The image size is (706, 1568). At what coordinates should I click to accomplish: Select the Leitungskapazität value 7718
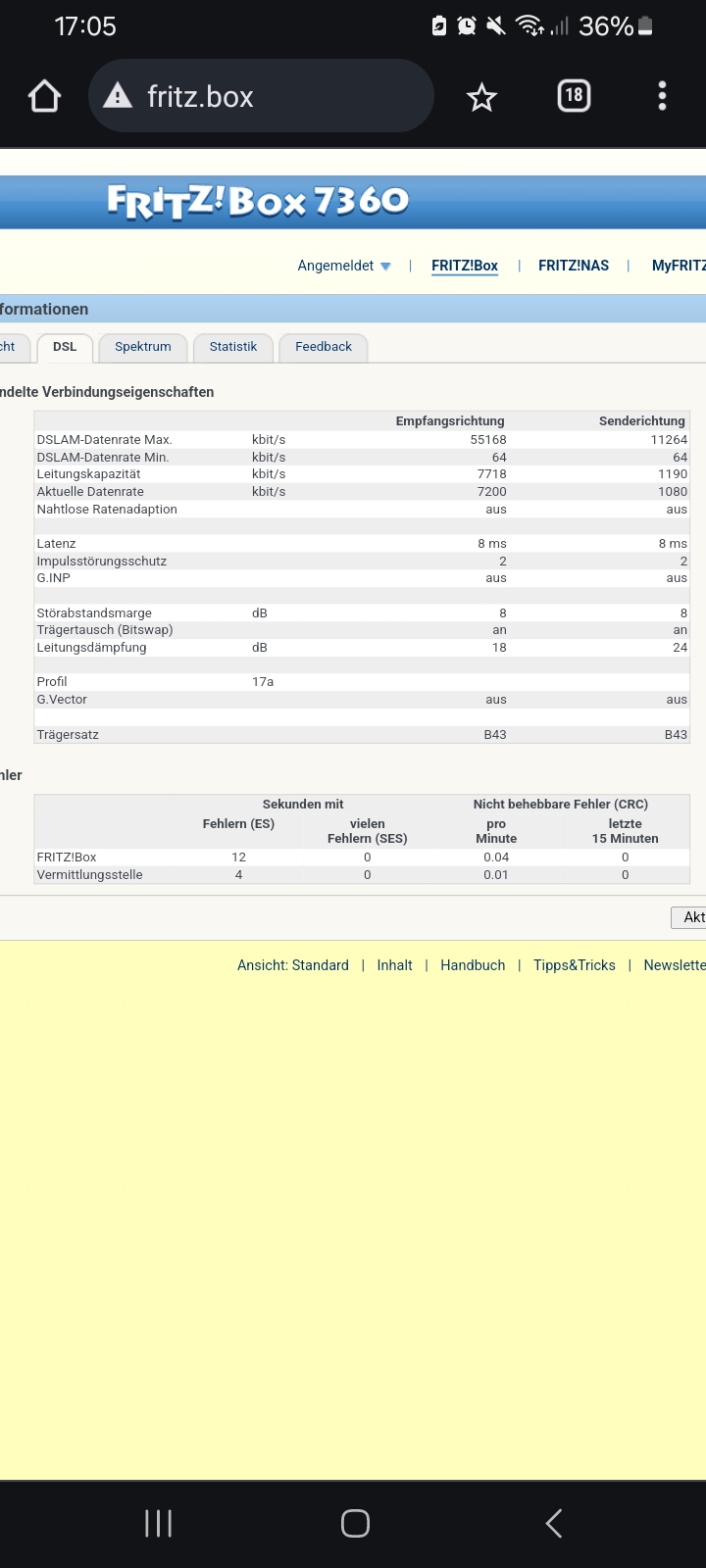click(492, 474)
